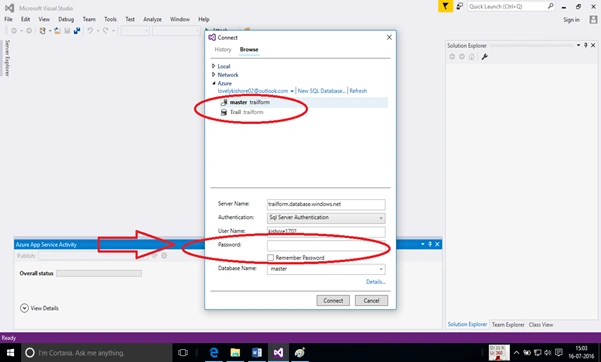This screenshot has height=362, width=601.
Task: Click the Redo toolbar icon
Action: pyautogui.click(x=106, y=31)
